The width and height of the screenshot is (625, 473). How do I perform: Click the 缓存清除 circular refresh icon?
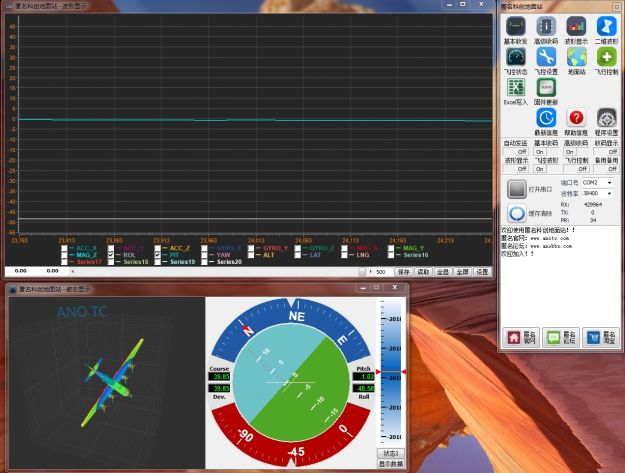click(x=517, y=213)
